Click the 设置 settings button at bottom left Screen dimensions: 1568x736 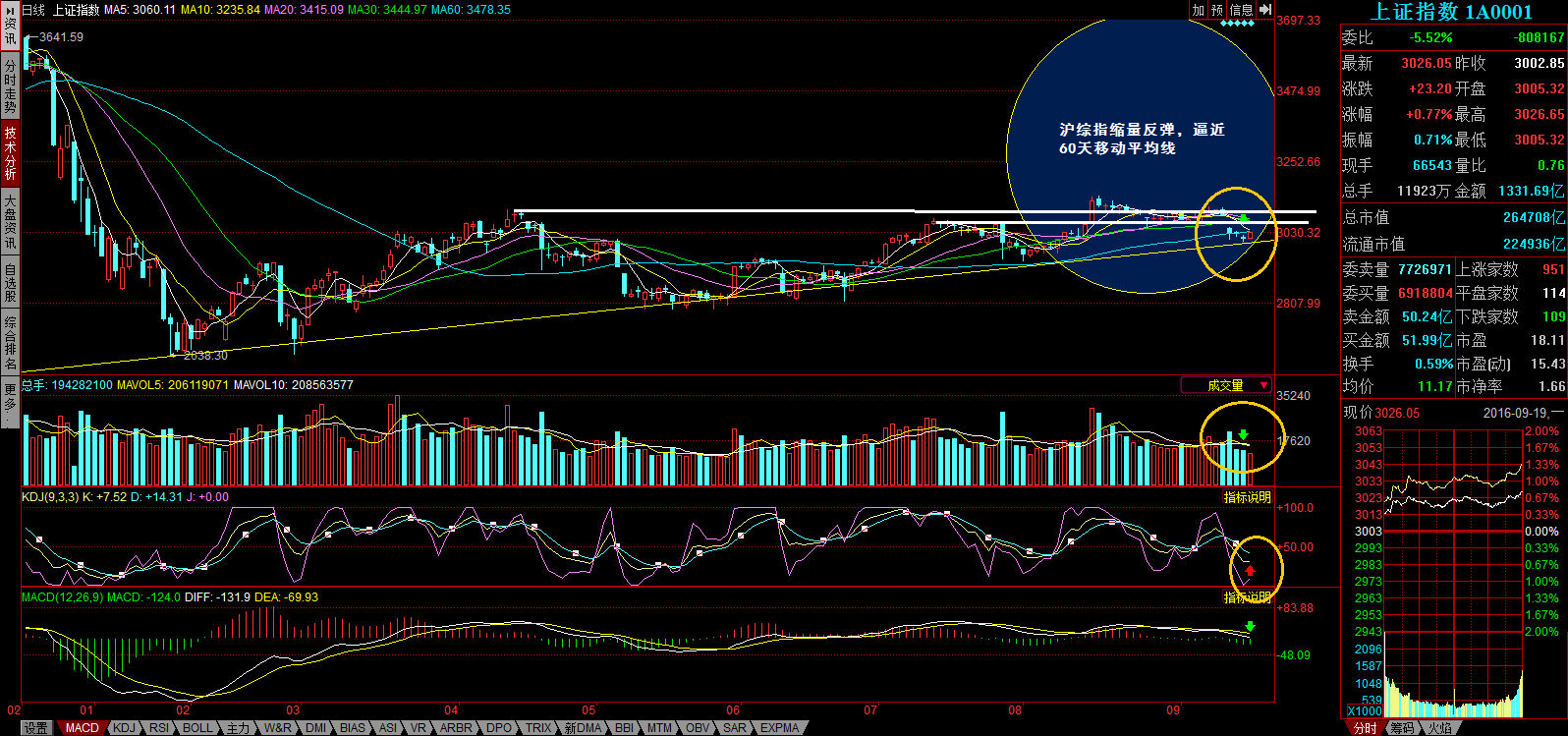[36, 728]
